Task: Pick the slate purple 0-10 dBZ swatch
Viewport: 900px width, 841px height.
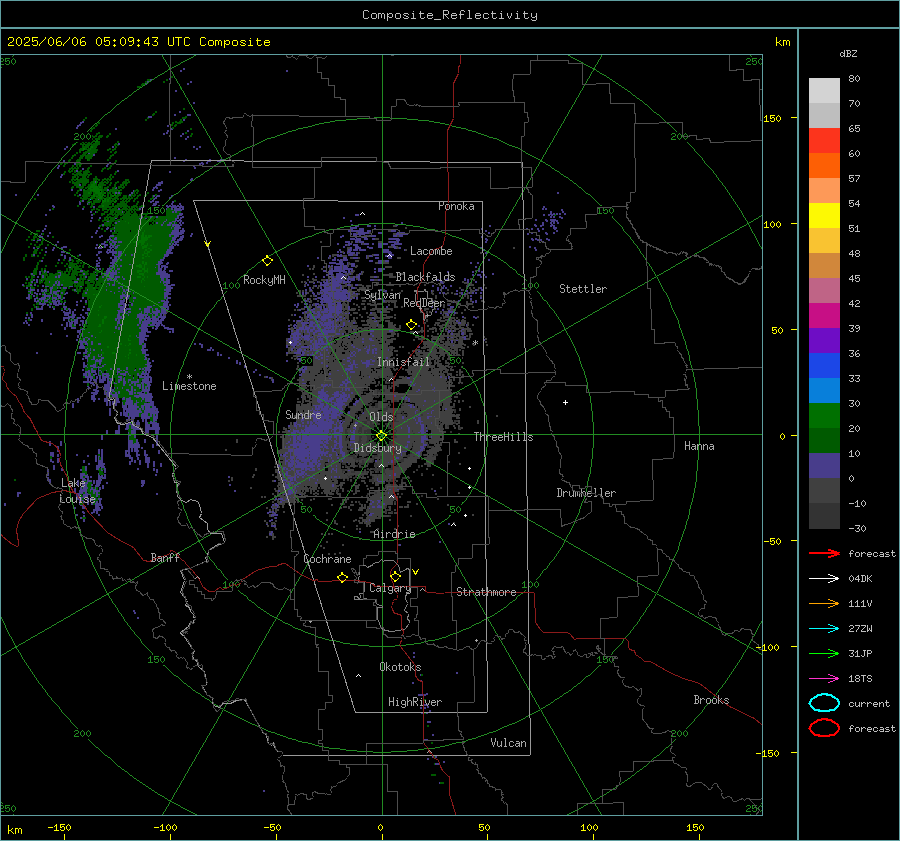Action: pos(824,465)
